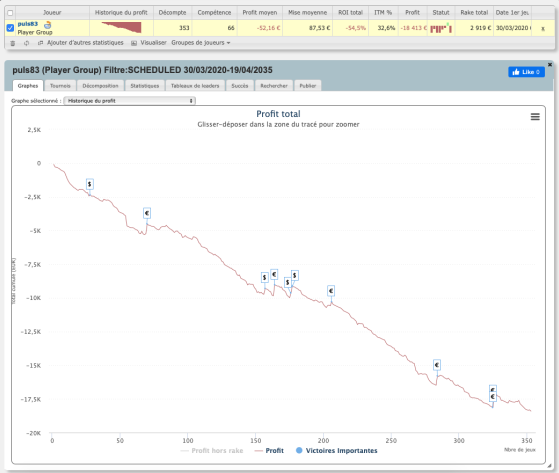The width and height of the screenshot is (559, 473).
Task: Go to the Rechercher tab
Action: [274, 86]
